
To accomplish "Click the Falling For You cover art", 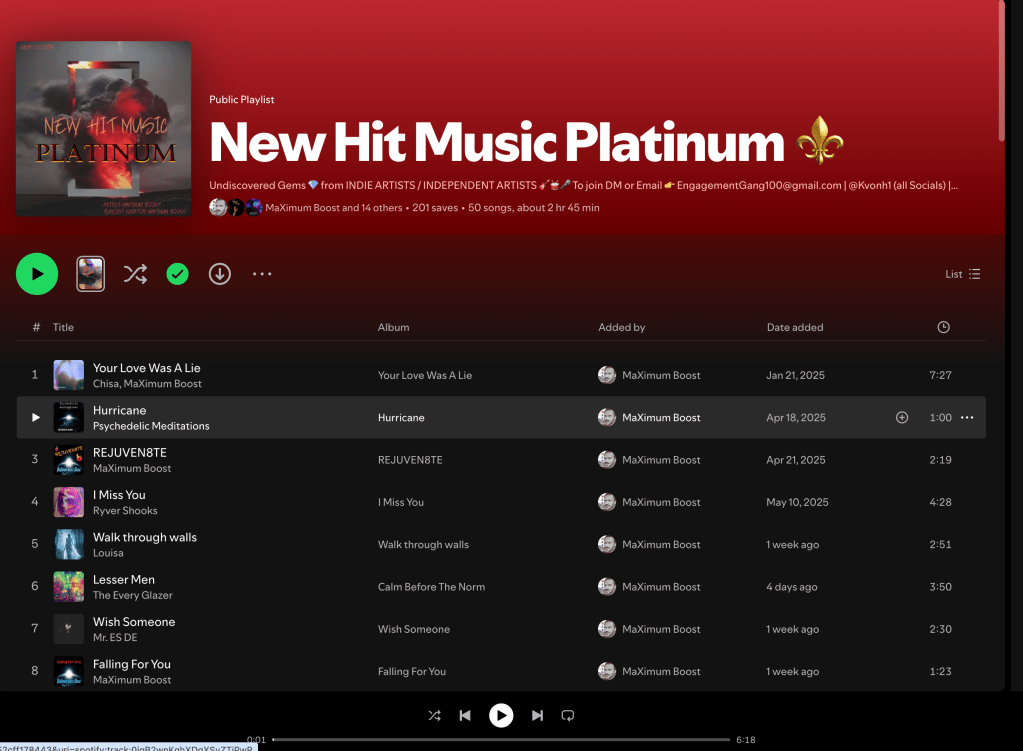I will (x=69, y=671).
